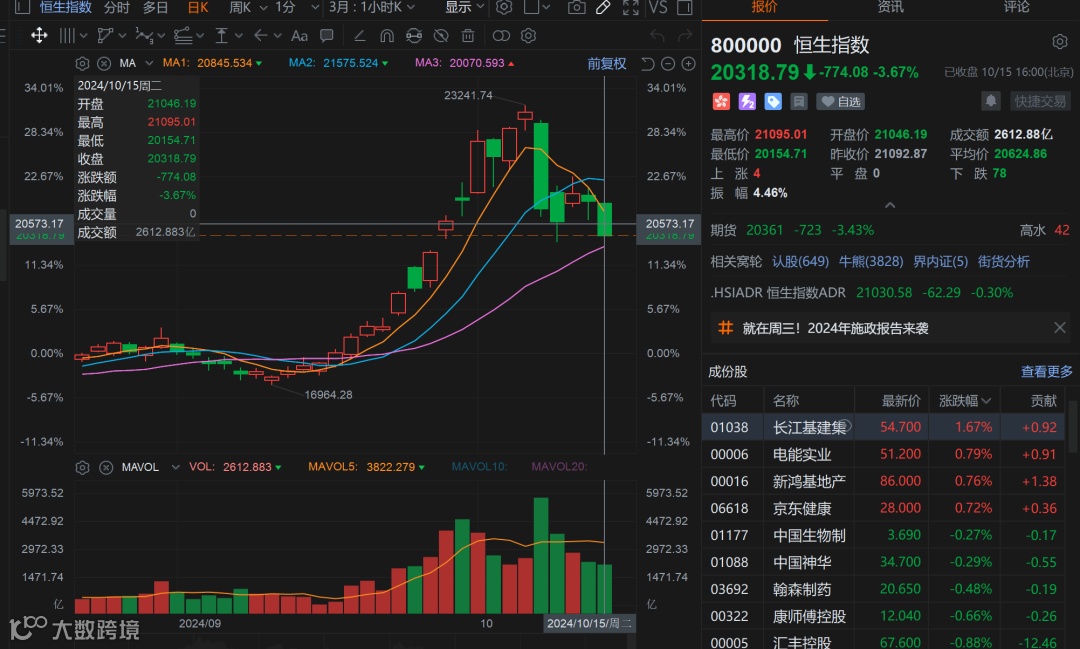Expand the parallel lines drawing tool dropdown
Screen dimensions: 1080x649
(83, 36)
